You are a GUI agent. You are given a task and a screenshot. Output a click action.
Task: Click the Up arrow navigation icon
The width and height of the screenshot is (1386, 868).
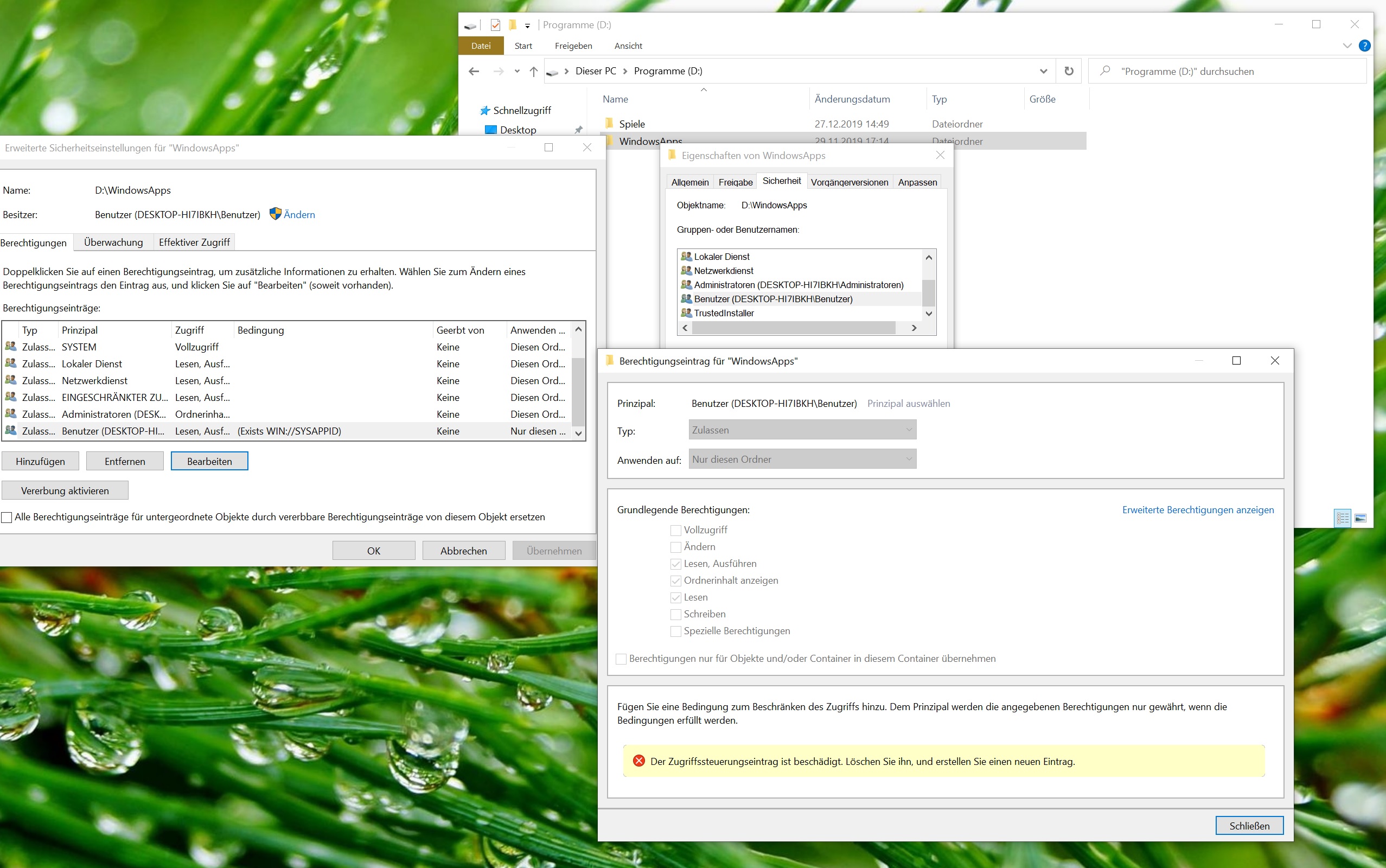click(533, 71)
